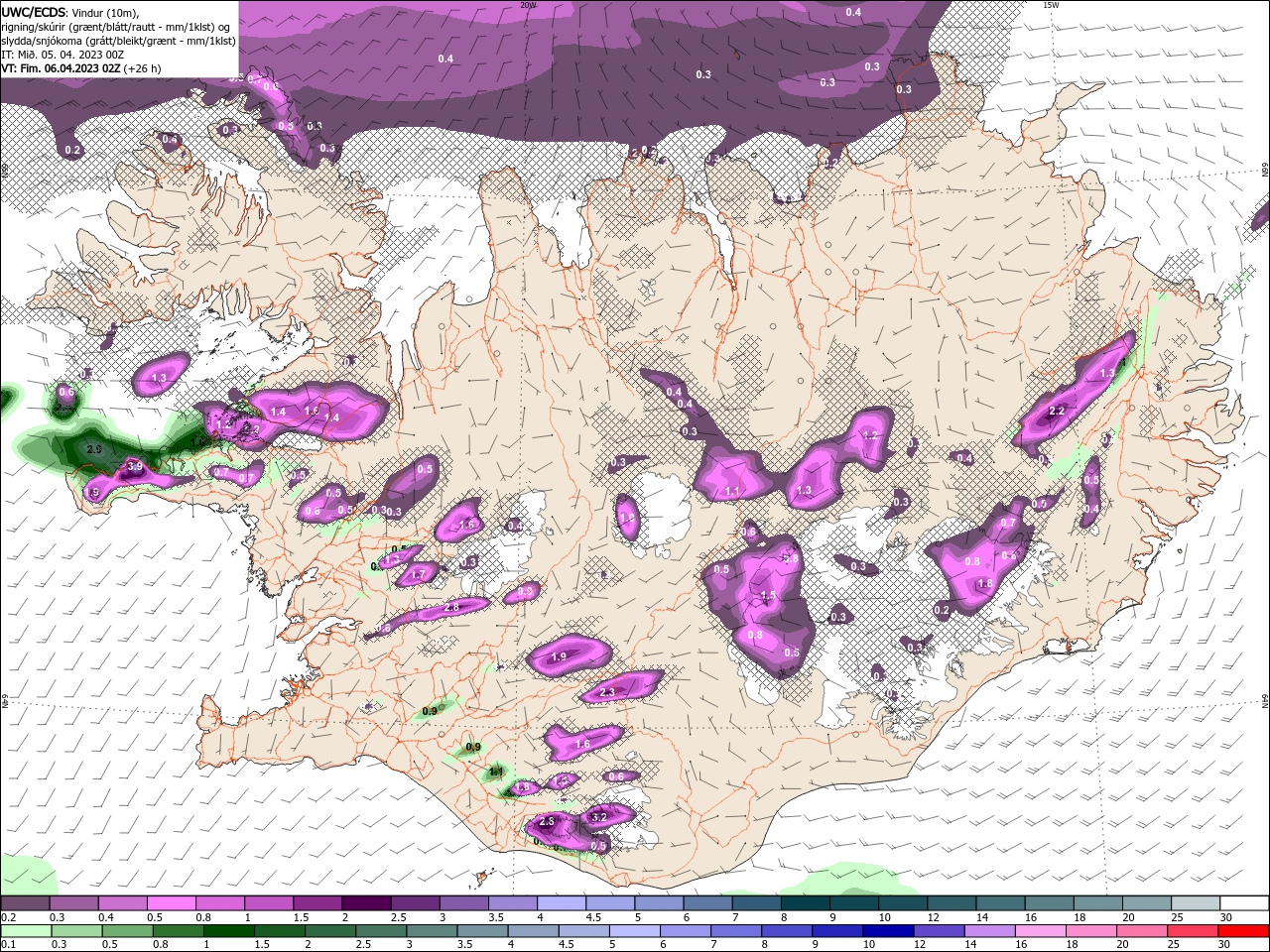This screenshot has width=1270, height=952.
Task: Click the '2.9' value in the dark green area
Action: [x=94, y=449]
